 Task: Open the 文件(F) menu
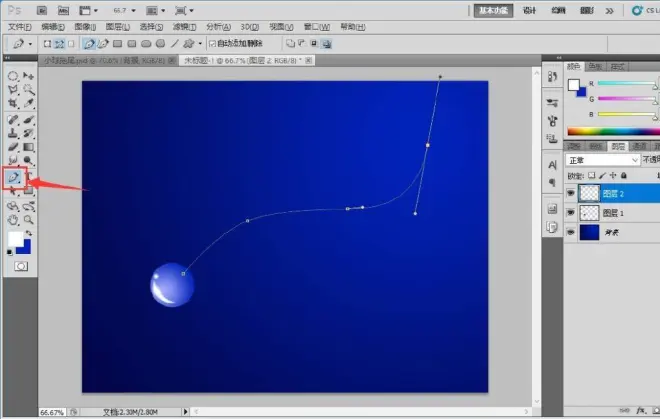pos(20,27)
